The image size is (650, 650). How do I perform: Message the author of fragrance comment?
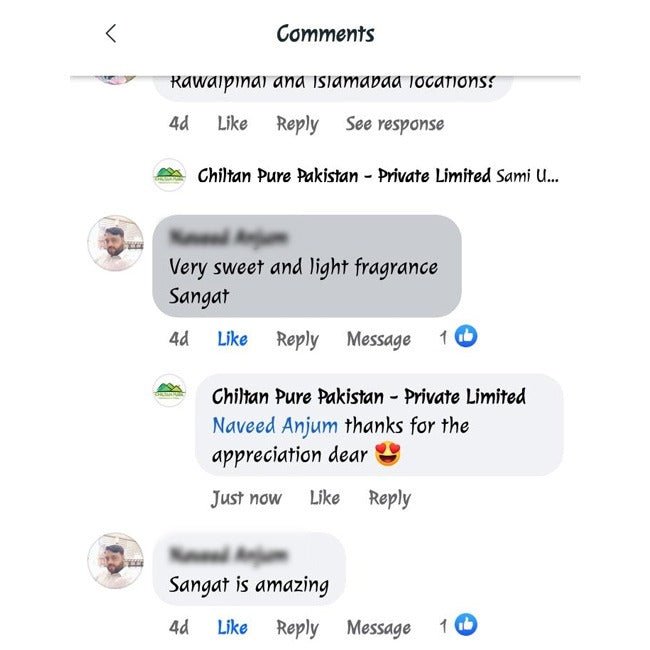(x=378, y=340)
